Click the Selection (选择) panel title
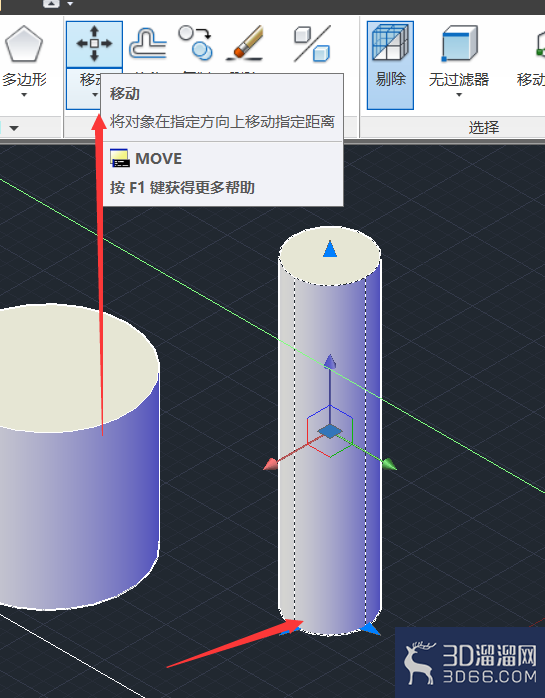The height and width of the screenshot is (698, 545). tap(484, 128)
